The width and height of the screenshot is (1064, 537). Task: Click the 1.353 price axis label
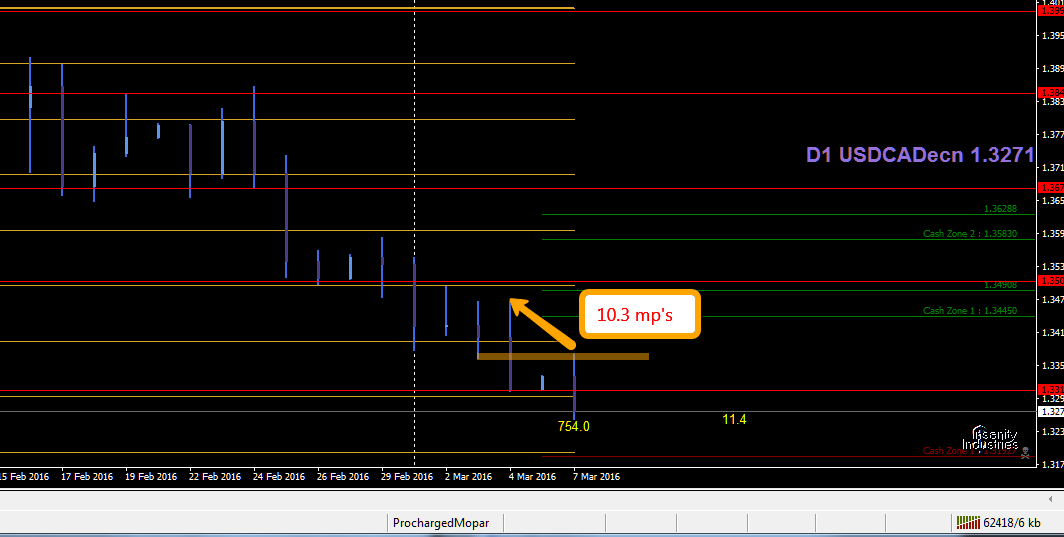[x=1052, y=267]
